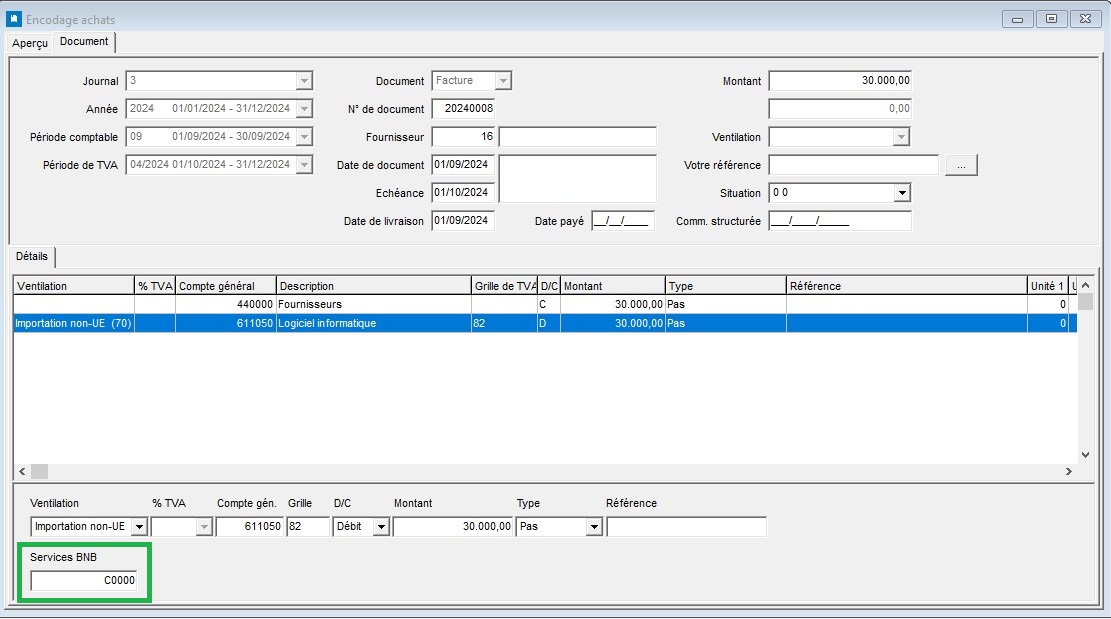Click the Grille de TVA column header
The width and height of the screenshot is (1111, 619).
coord(504,286)
